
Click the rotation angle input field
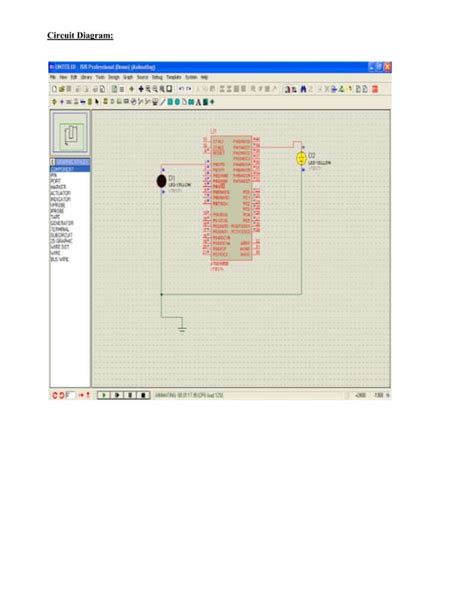point(70,395)
